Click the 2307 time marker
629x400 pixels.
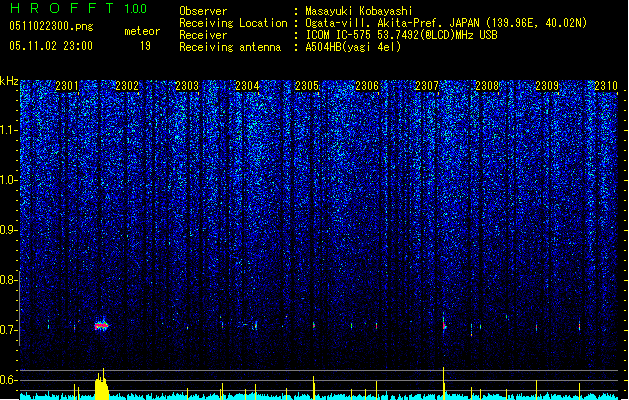tap(427, 86)
